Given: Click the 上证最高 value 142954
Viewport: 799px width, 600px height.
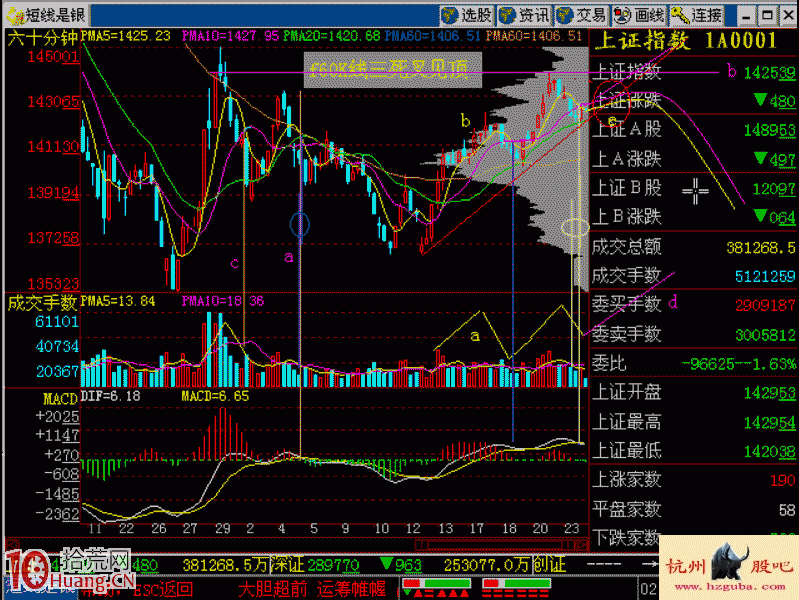Looking at the screenshot, I should click(x=769, y=423).
